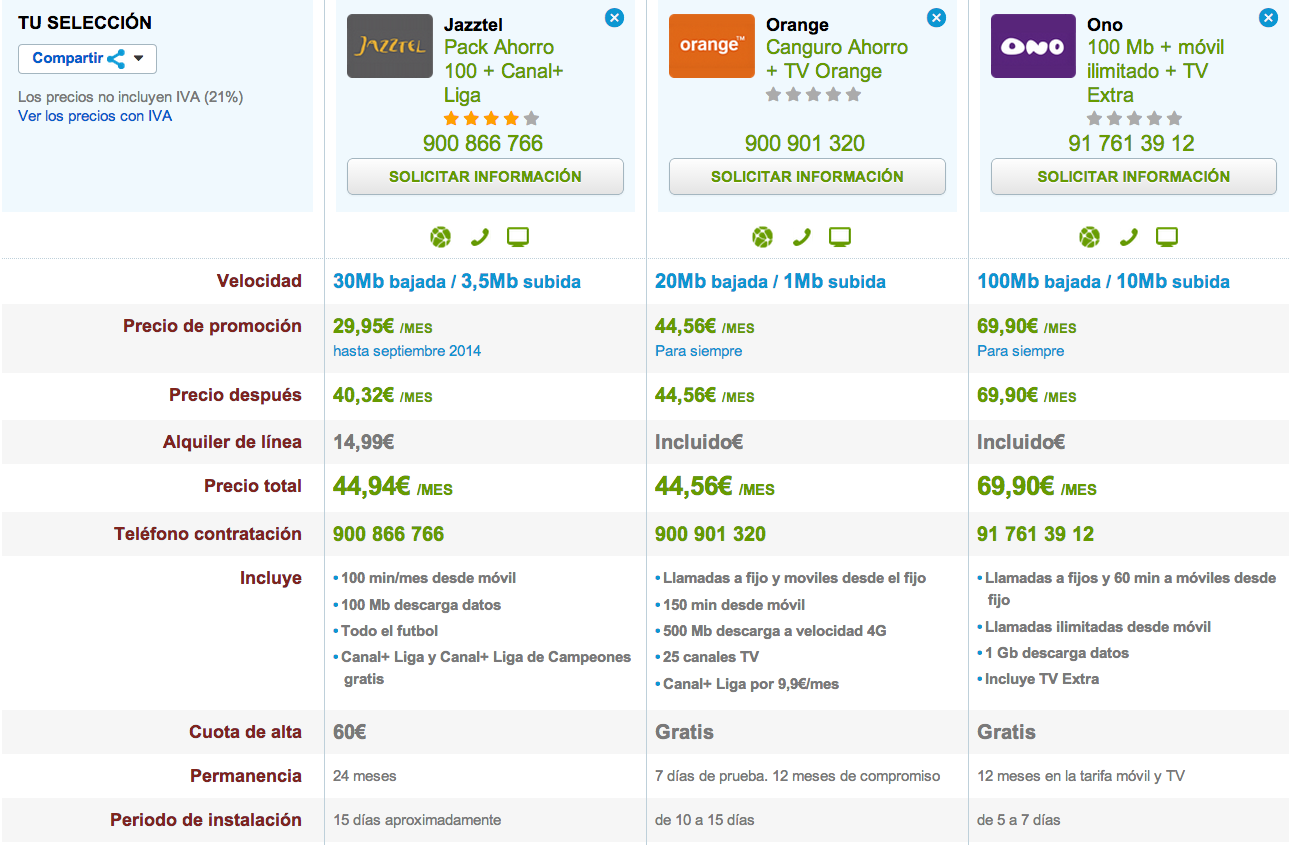The image size is (1289, 845).
Task: Click Orange phone in Teléfono contratación row
Action: click(x=710, y=534)
